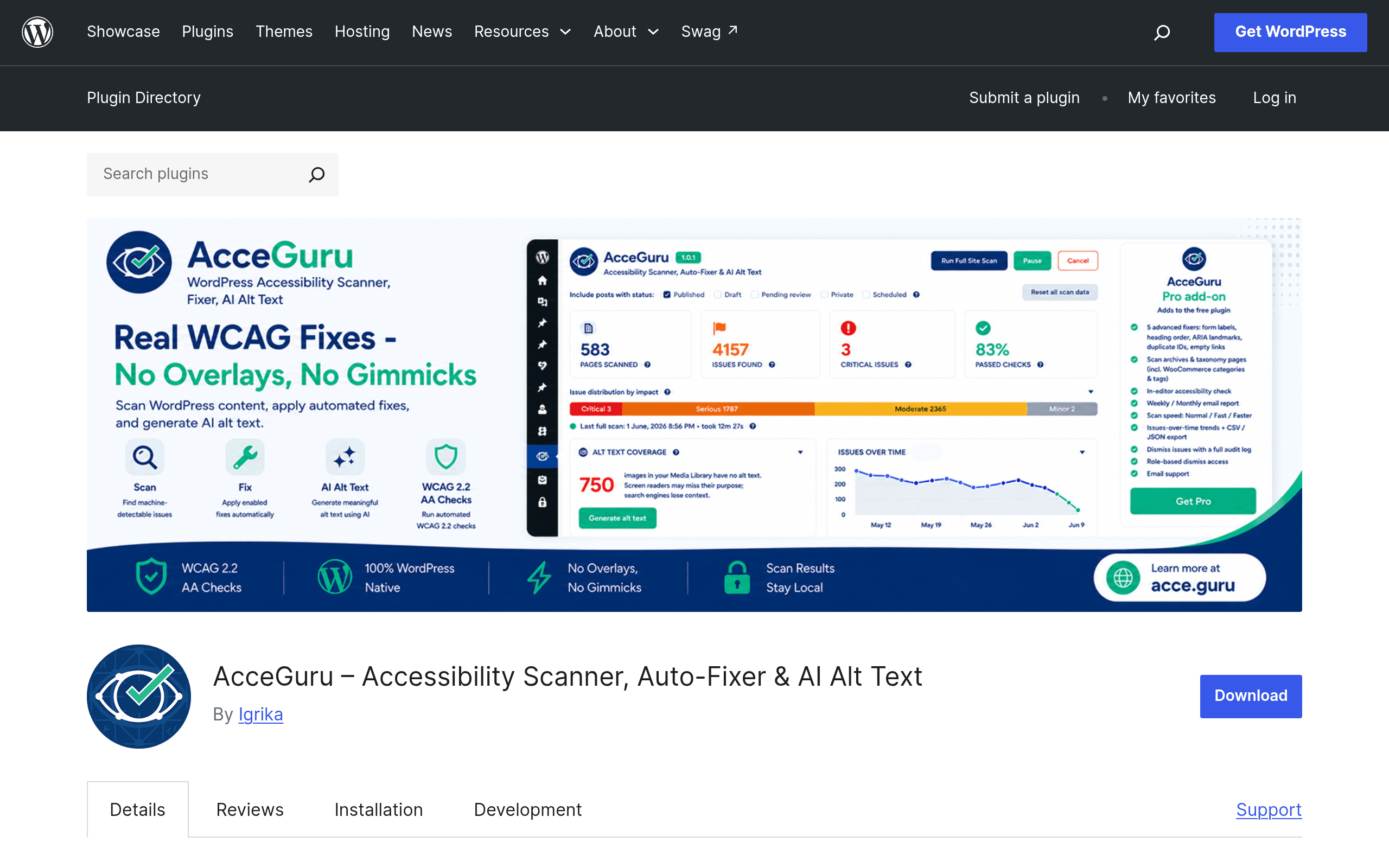The width and height of the screenshot is (1389, 868).
Task: Submit the plugin search with magnifier icon
Action: [317, 175]
